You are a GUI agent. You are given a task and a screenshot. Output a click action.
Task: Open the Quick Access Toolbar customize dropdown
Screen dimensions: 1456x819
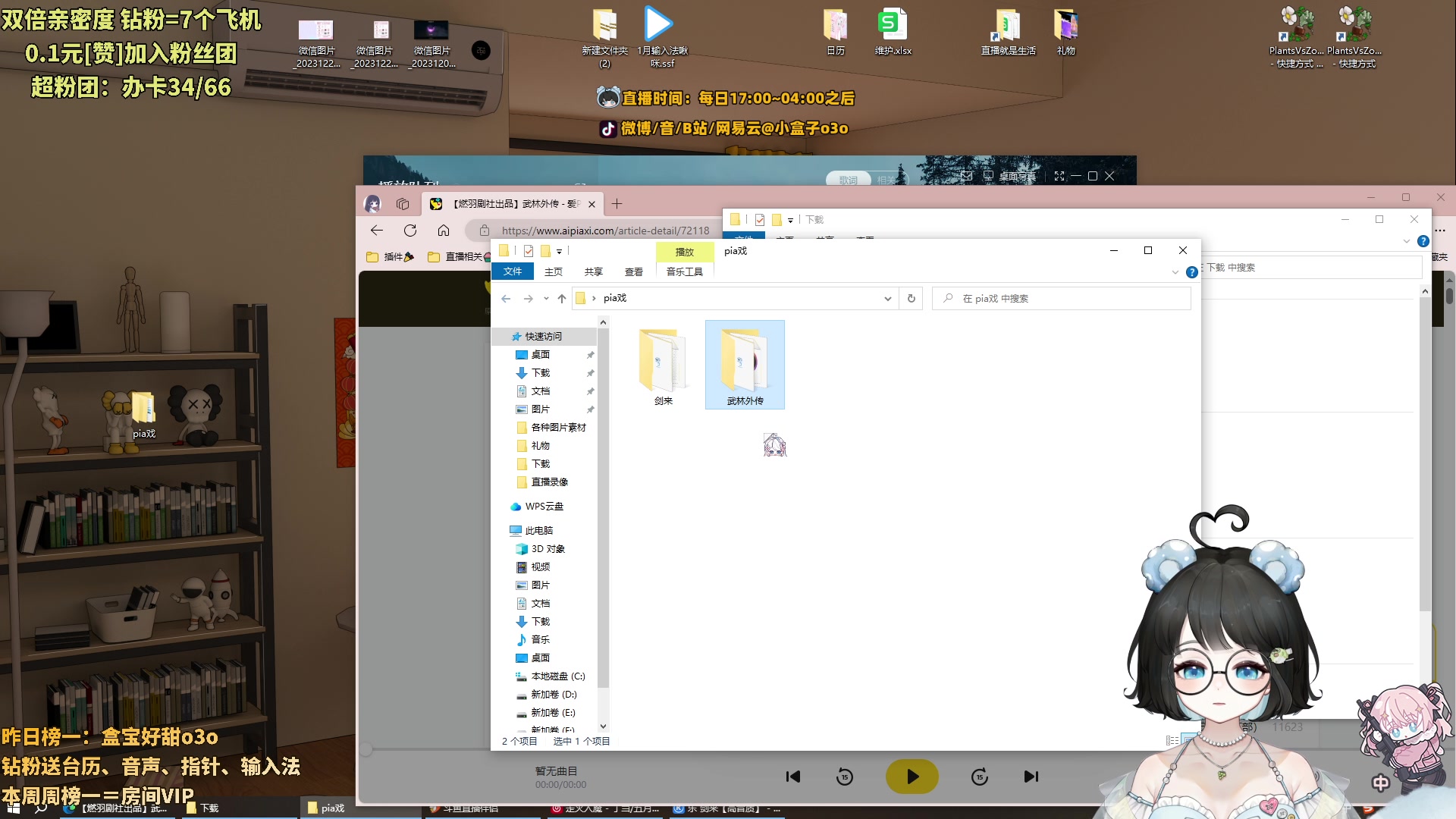pos(559,251)
